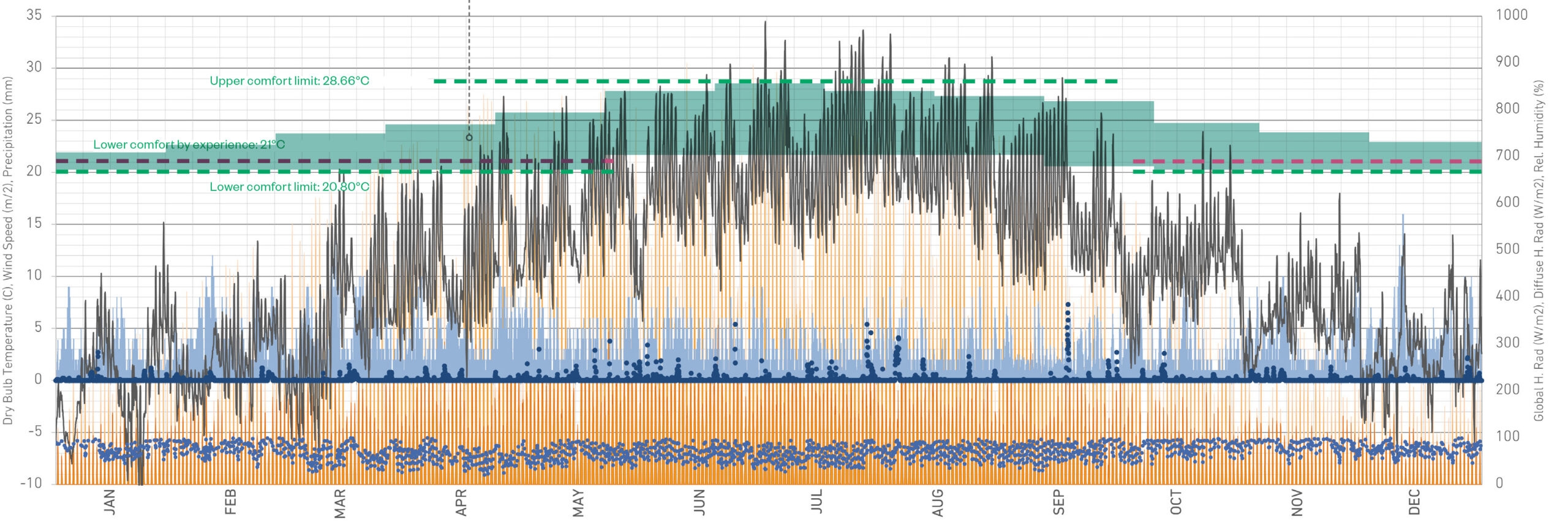The width and height of the screenshot is (1568, 525).
Task: Select the FEB month label
Action: point(230,502)
